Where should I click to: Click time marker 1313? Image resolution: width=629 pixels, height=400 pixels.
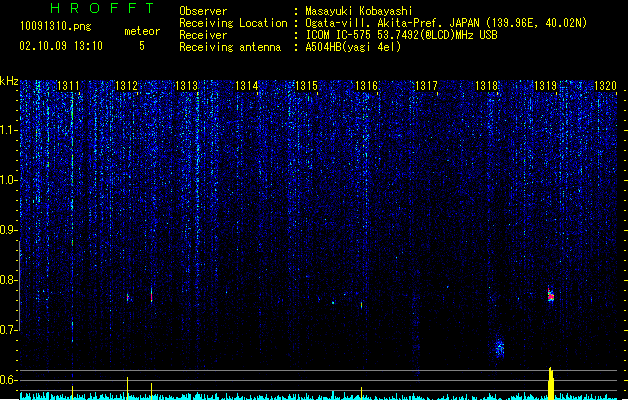(187, 86)
